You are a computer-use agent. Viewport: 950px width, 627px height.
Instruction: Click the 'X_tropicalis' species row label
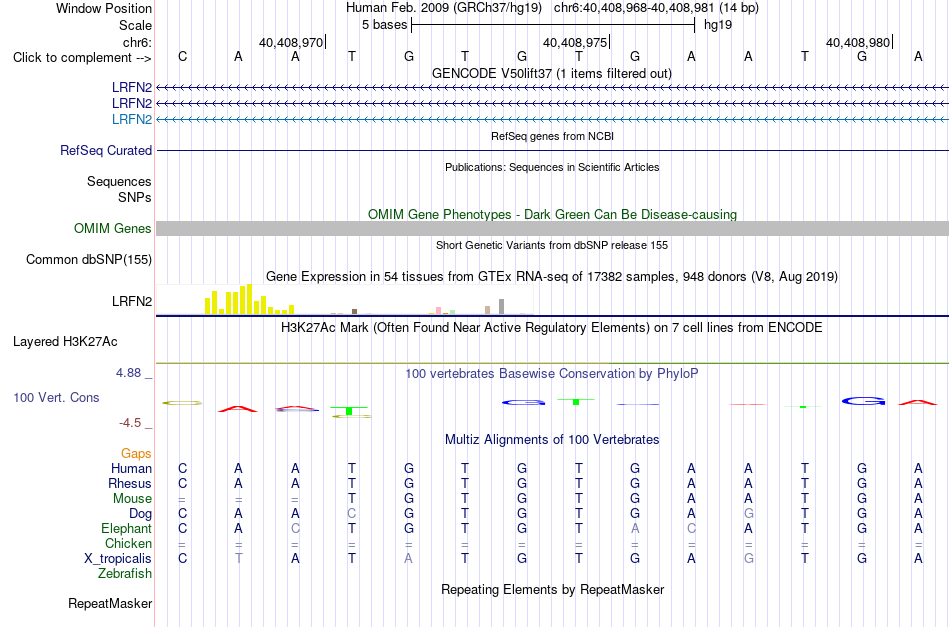pos(118,559)
